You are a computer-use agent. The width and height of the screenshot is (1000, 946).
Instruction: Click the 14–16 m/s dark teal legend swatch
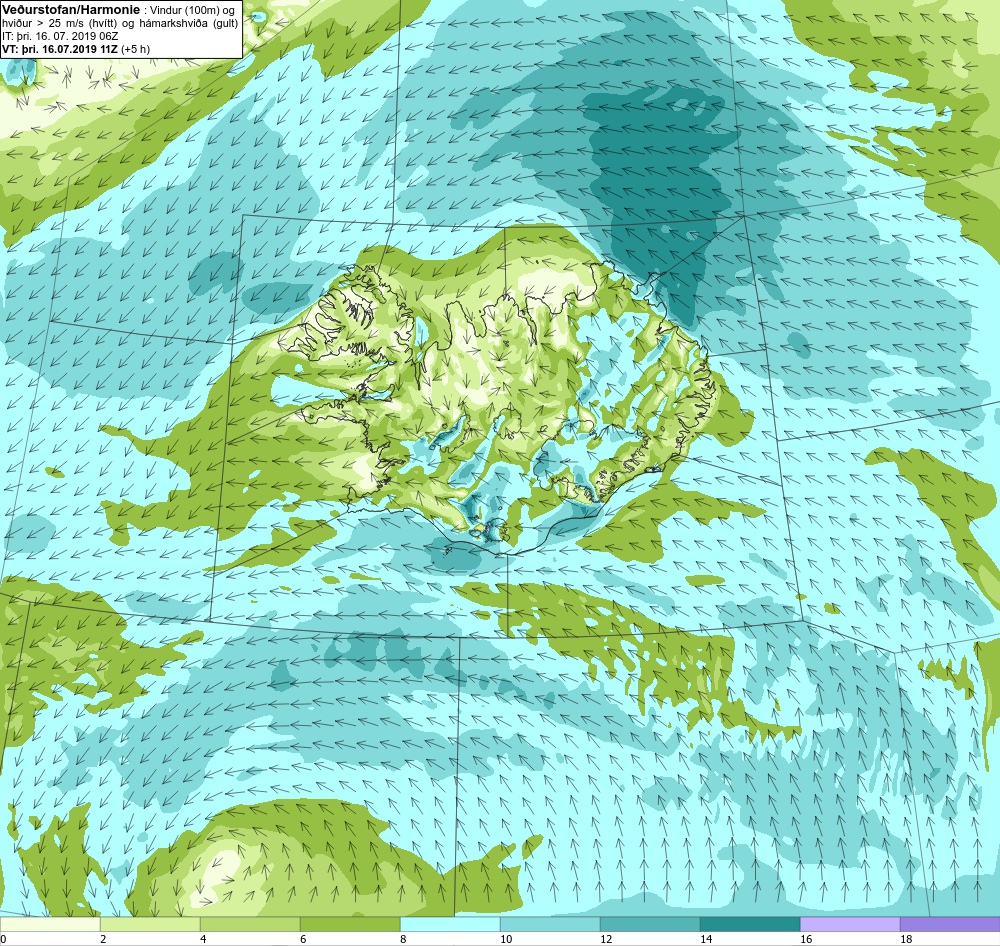750,925
